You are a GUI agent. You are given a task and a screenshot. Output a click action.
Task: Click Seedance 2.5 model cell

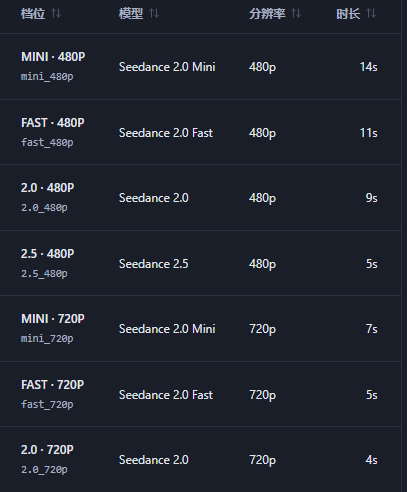pyautogui.click(x=154, y=264)
